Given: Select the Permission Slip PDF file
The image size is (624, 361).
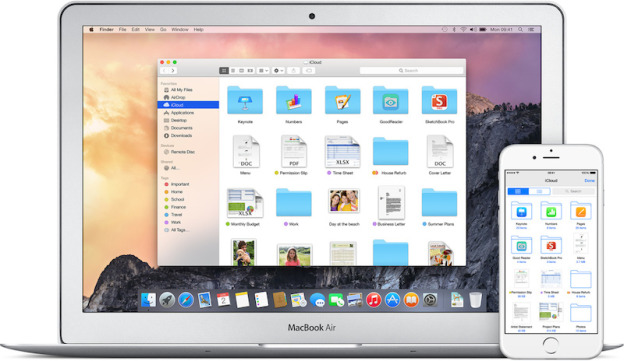Looking at the screenshot, I should pyautogui.click(x=294, y=152).
